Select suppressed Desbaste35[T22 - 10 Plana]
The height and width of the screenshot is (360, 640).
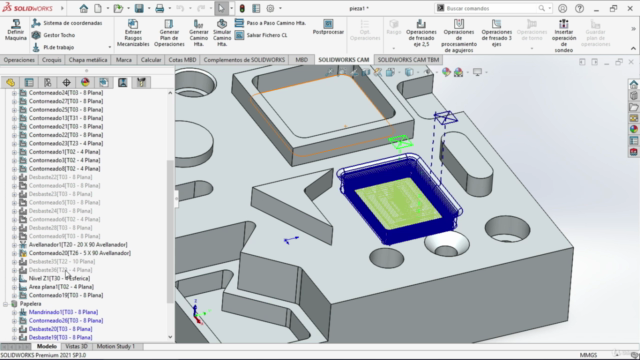pos(62,262)
